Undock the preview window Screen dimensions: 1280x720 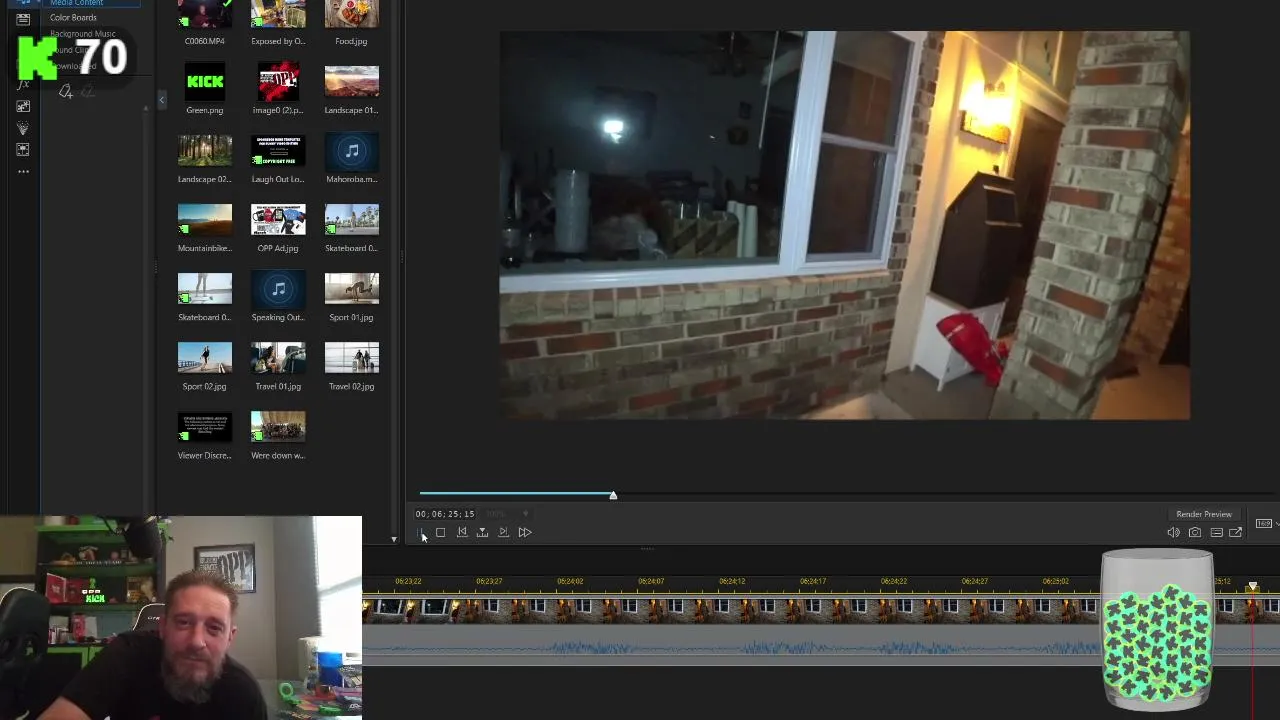coord(1236,532)
